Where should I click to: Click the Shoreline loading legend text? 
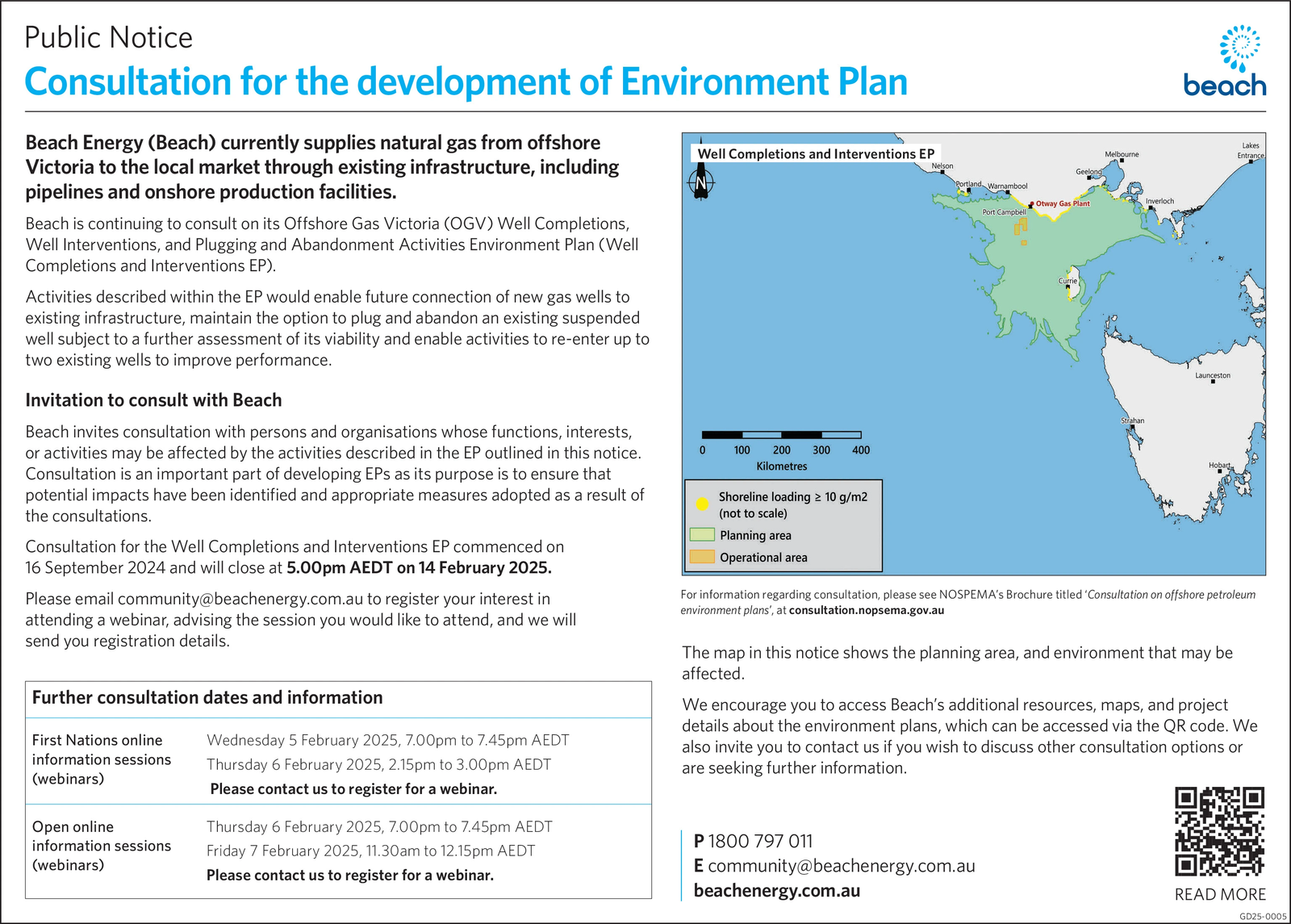[793, 505]
